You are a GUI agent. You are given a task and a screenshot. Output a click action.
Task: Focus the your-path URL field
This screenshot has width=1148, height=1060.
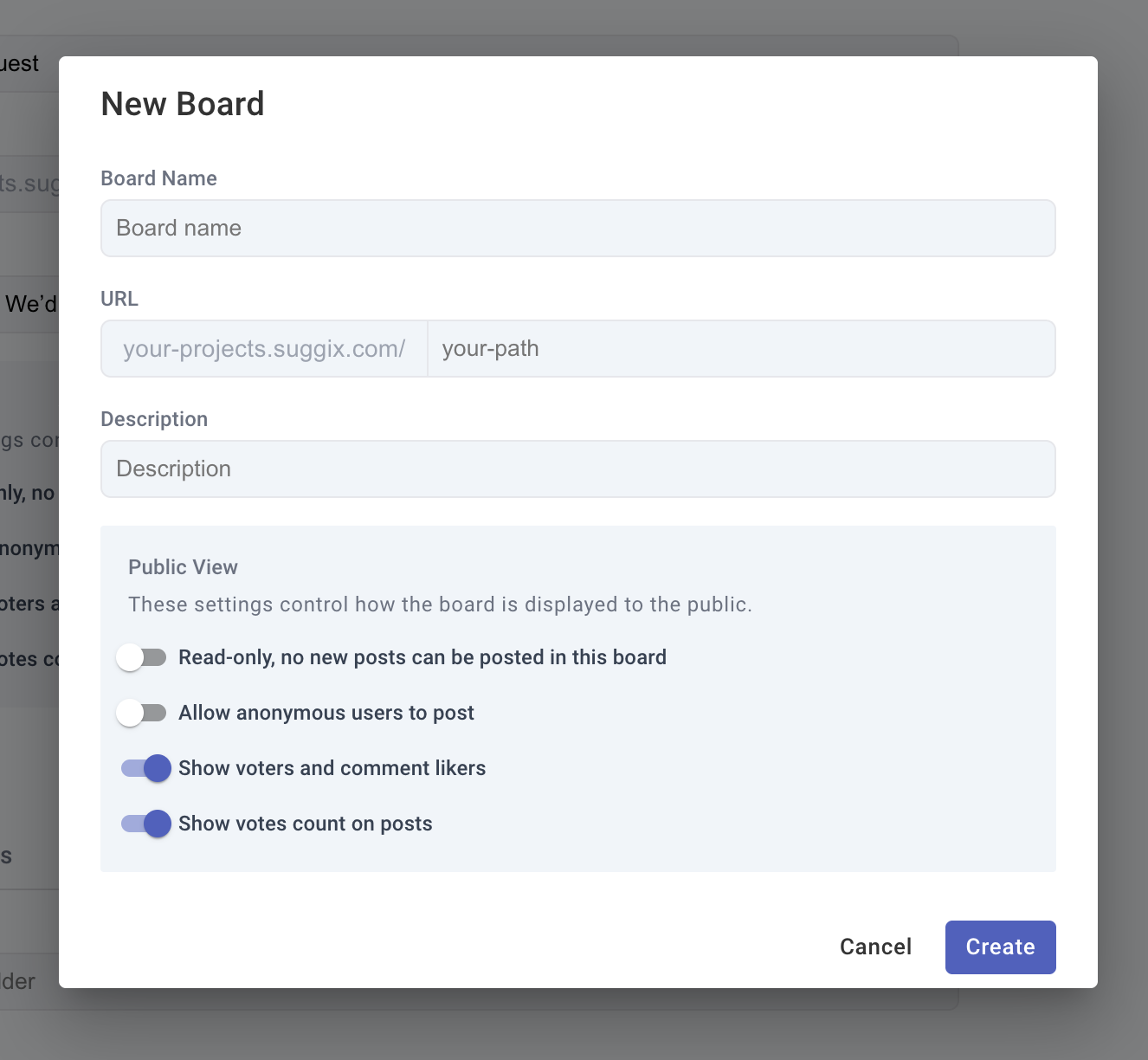(740, 348)
